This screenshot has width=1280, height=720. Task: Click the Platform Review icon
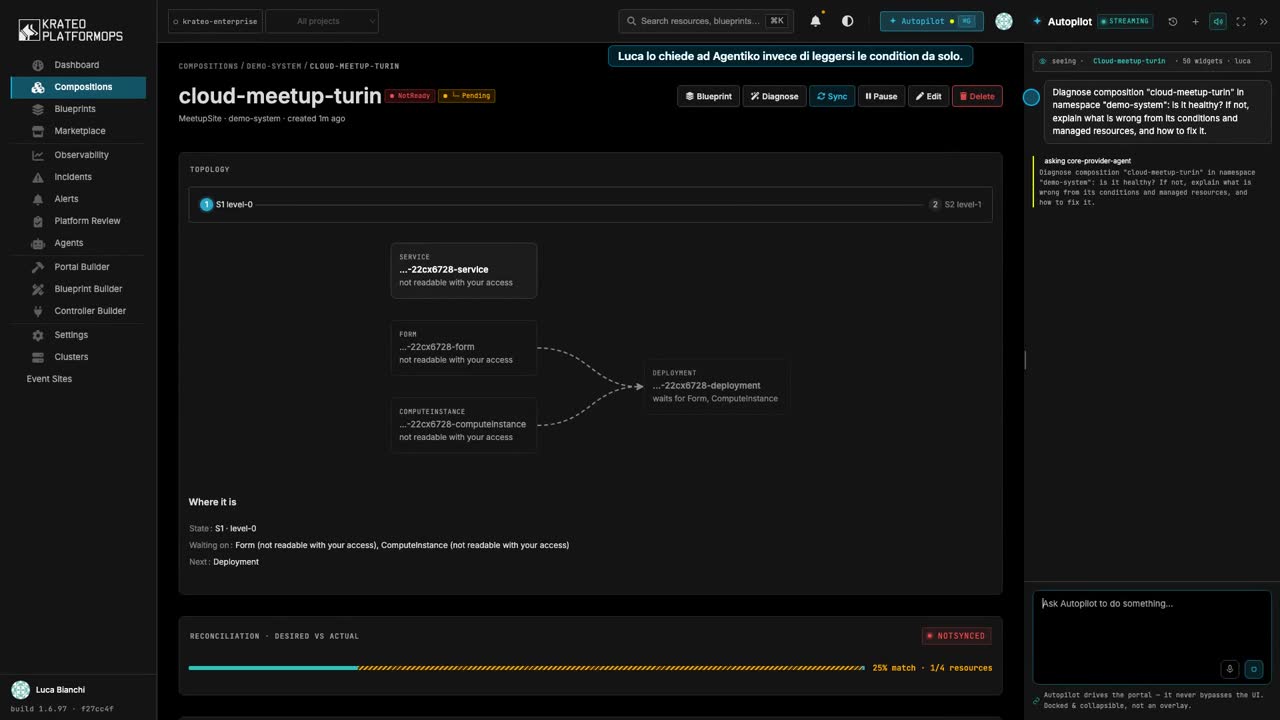coord(38,221)
